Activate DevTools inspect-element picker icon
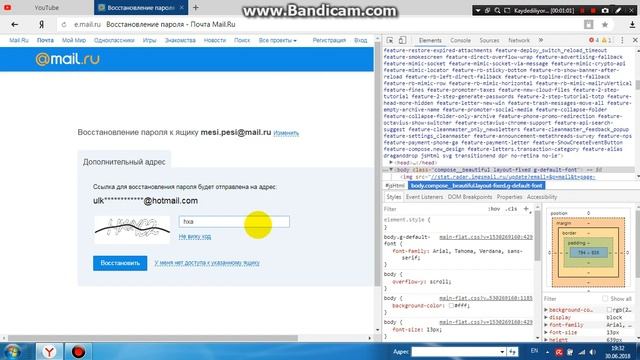The height and width of the screenshot is (360, 640). [x=390, y=40]
